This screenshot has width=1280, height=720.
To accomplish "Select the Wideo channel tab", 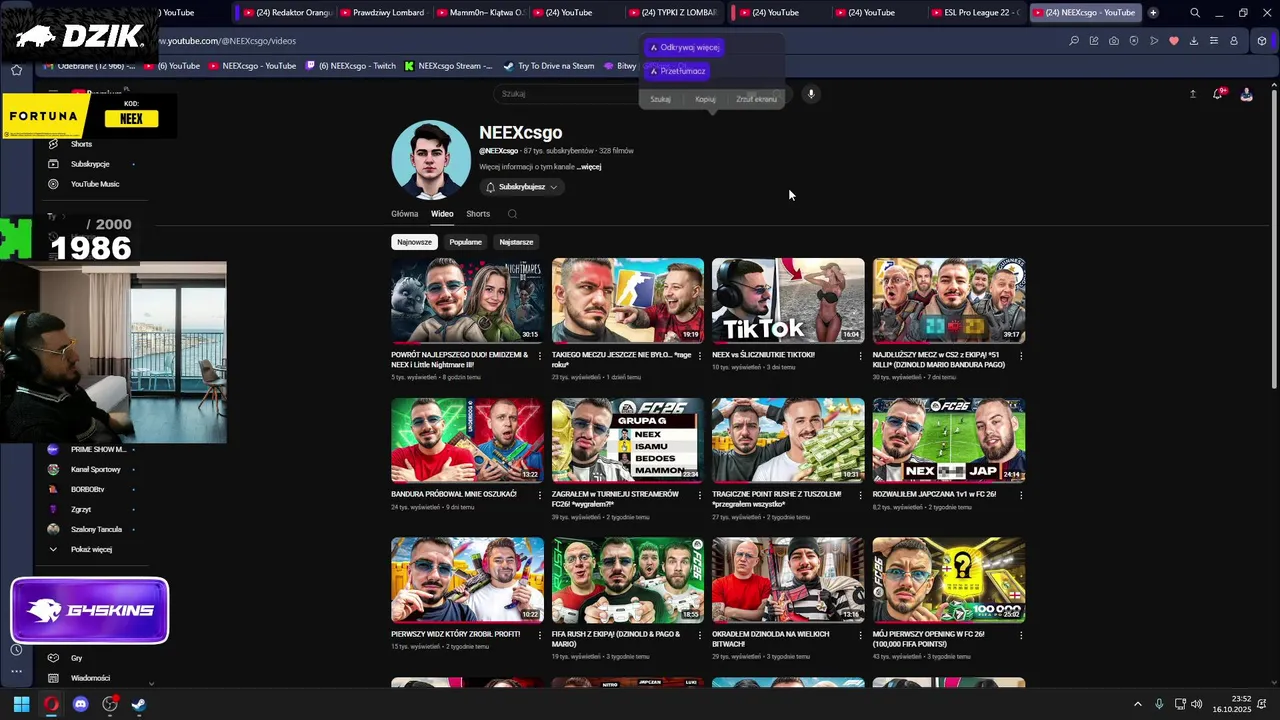I will coord(442,214).
